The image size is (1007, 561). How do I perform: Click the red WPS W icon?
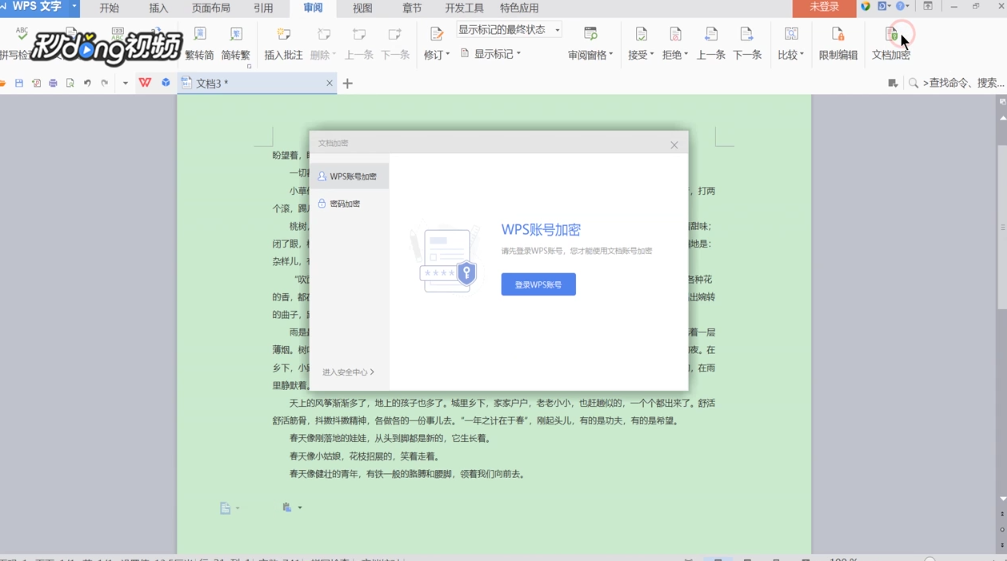pyautogui.click(x=145, y=83)
